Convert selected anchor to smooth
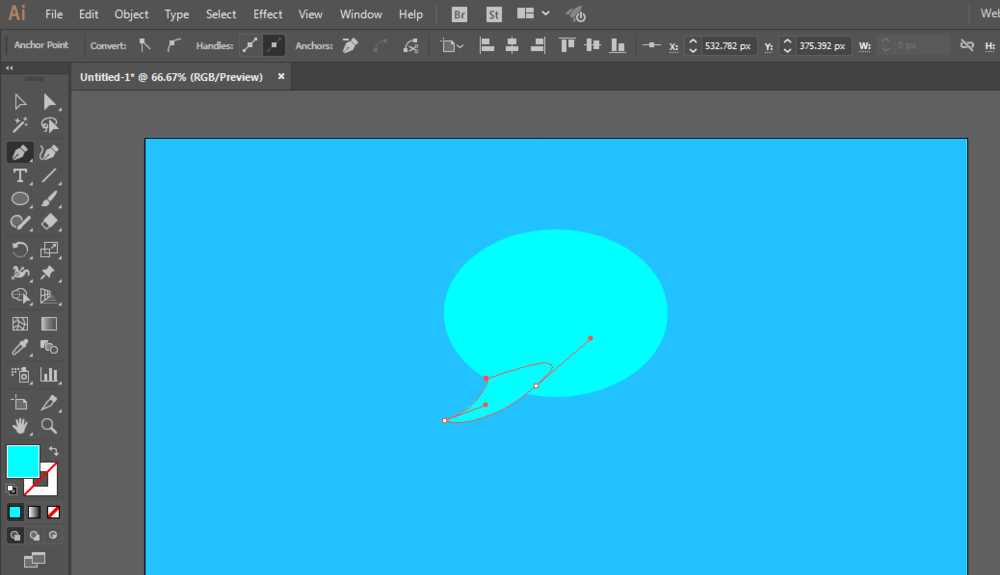Screen dimensions: 1000x575 [x=173, y=45]
